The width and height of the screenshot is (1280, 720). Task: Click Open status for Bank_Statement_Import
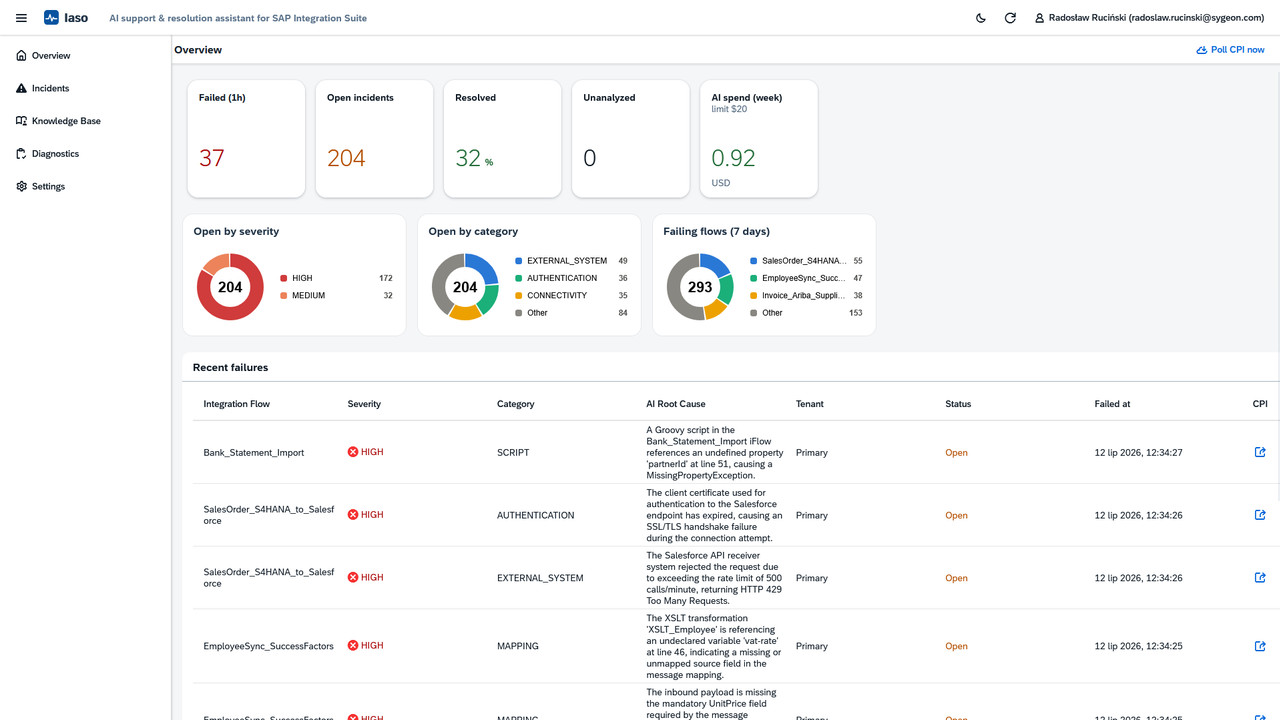(957, 453)
